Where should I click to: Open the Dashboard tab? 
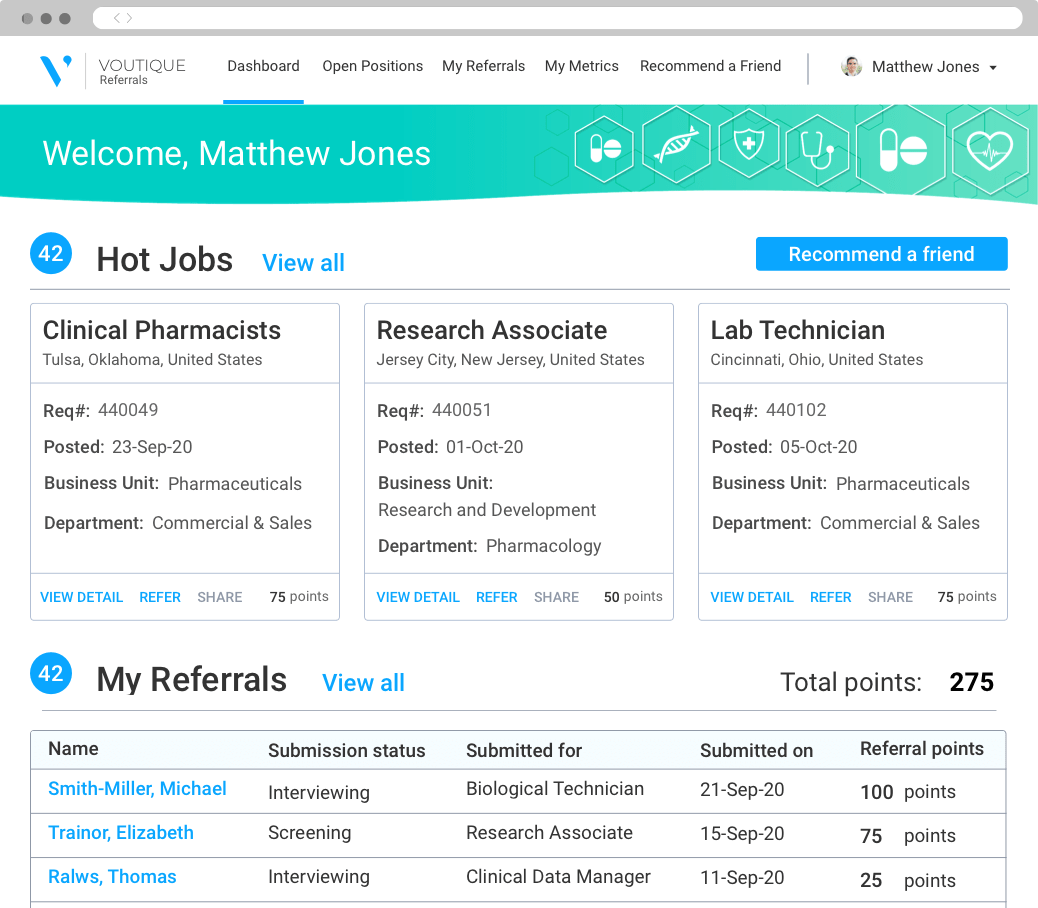click(263, 66)
